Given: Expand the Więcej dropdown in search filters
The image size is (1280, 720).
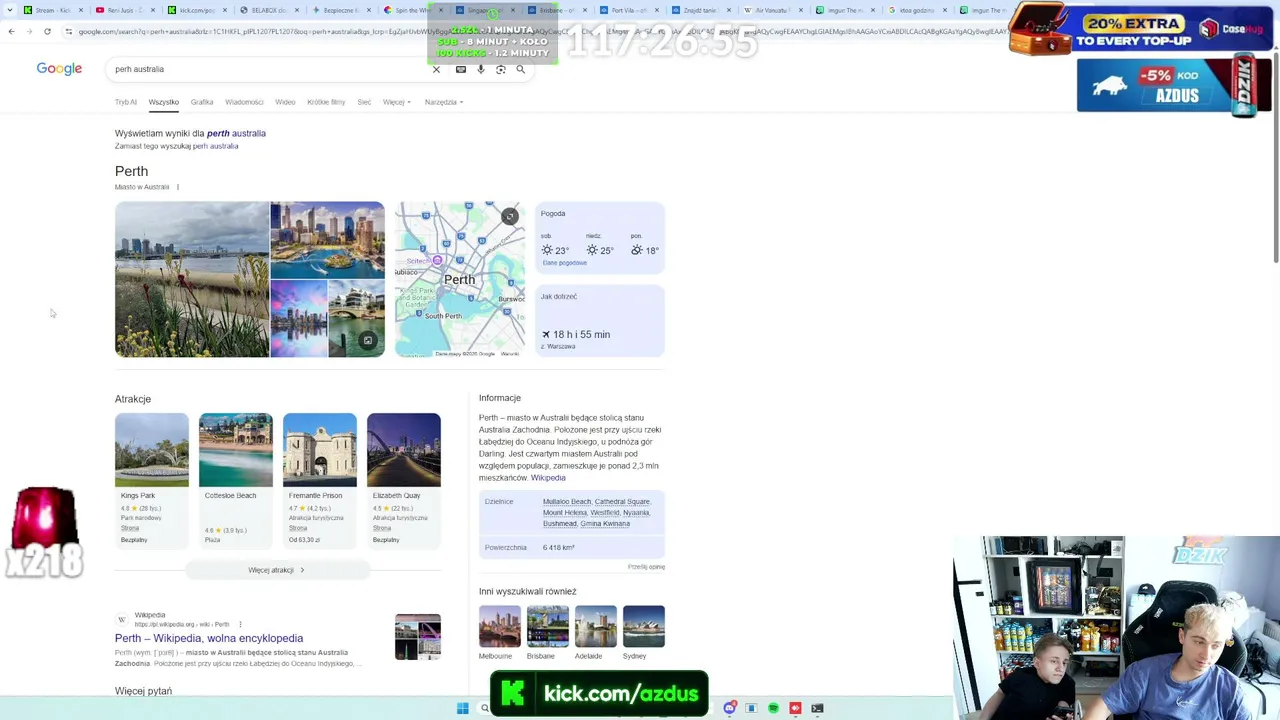Looking at the screenshot, I should [396, 102].
